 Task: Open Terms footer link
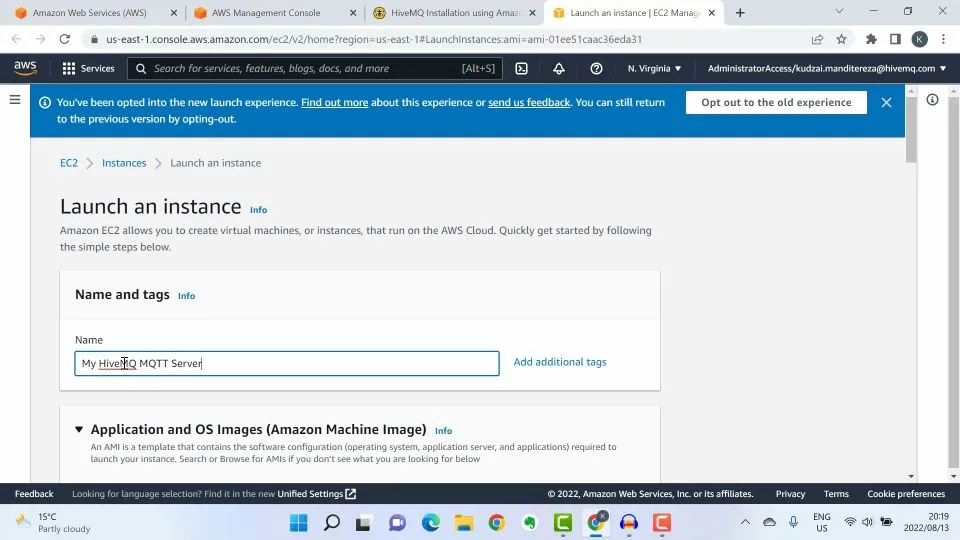tap(836, 493)
